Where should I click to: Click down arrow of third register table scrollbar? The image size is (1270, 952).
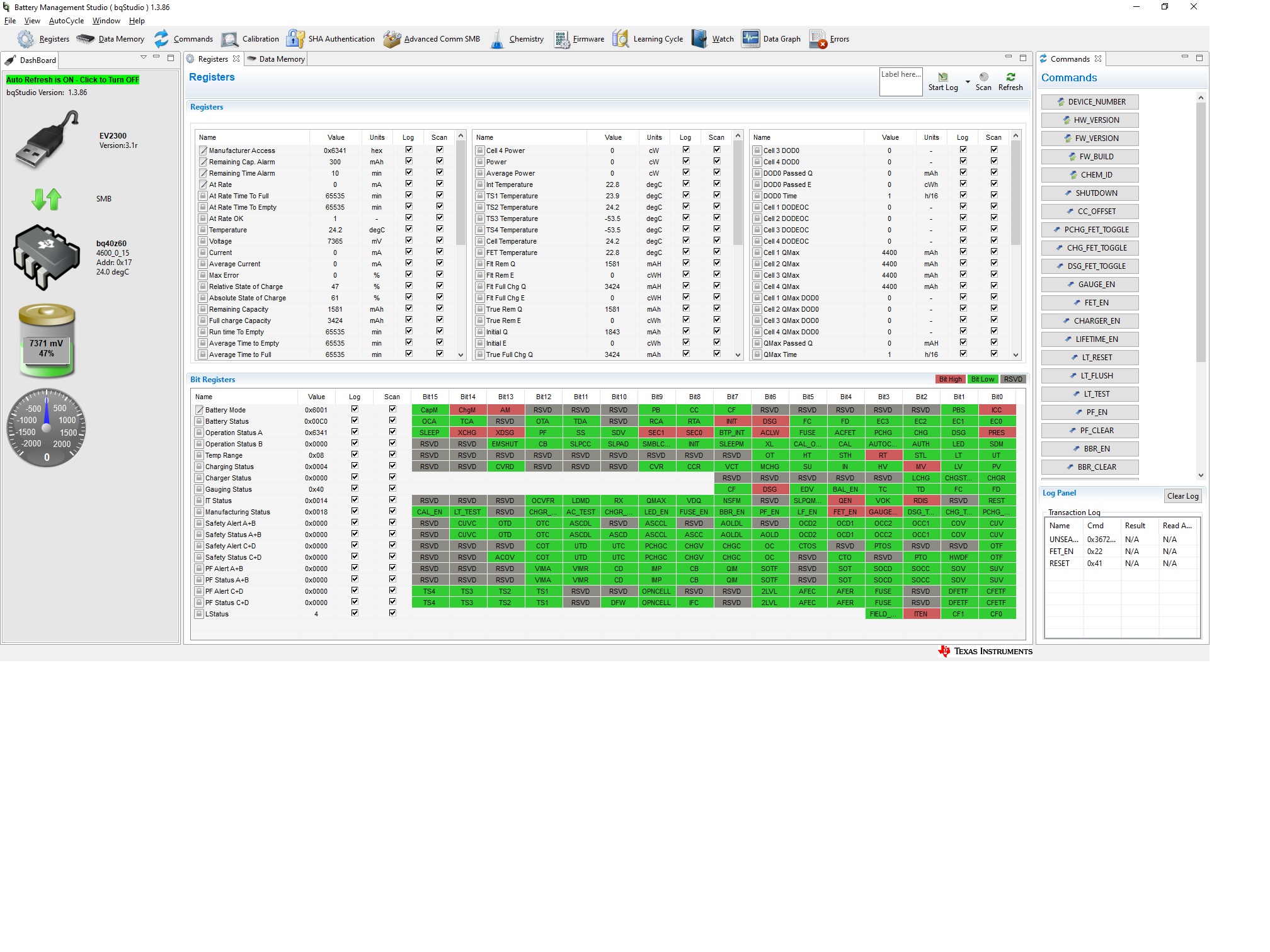(x=1015, y=355)
